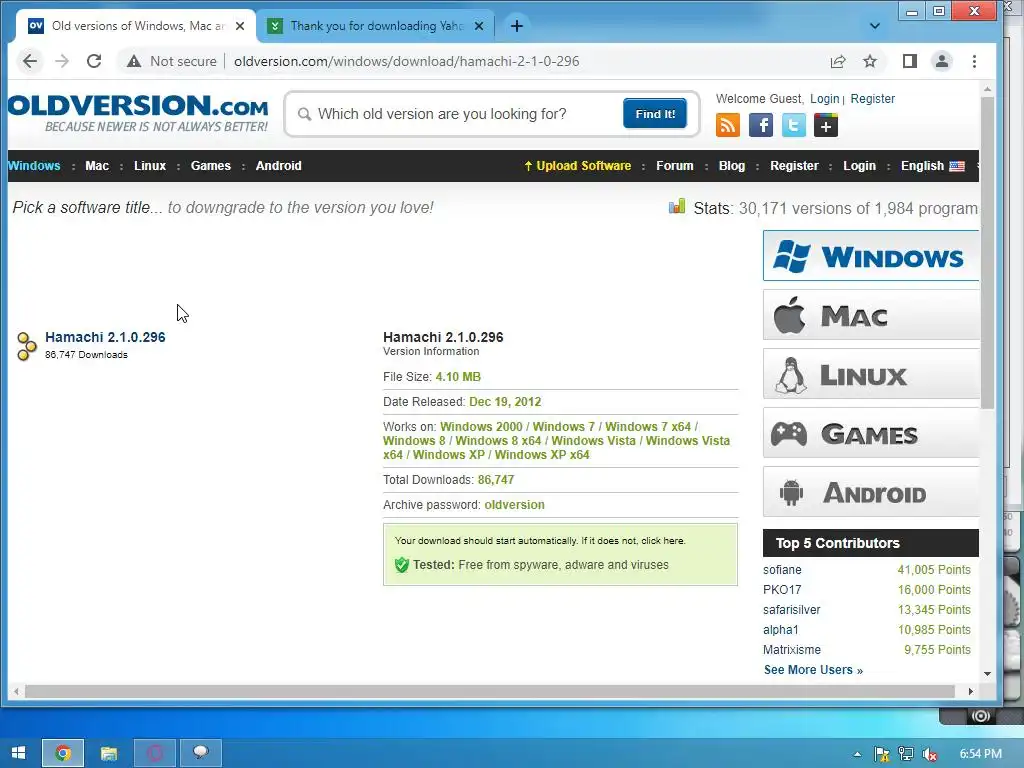
Task: Click Login in the black navigation bar
Action: pyautogui.click(x=859, y=166)
